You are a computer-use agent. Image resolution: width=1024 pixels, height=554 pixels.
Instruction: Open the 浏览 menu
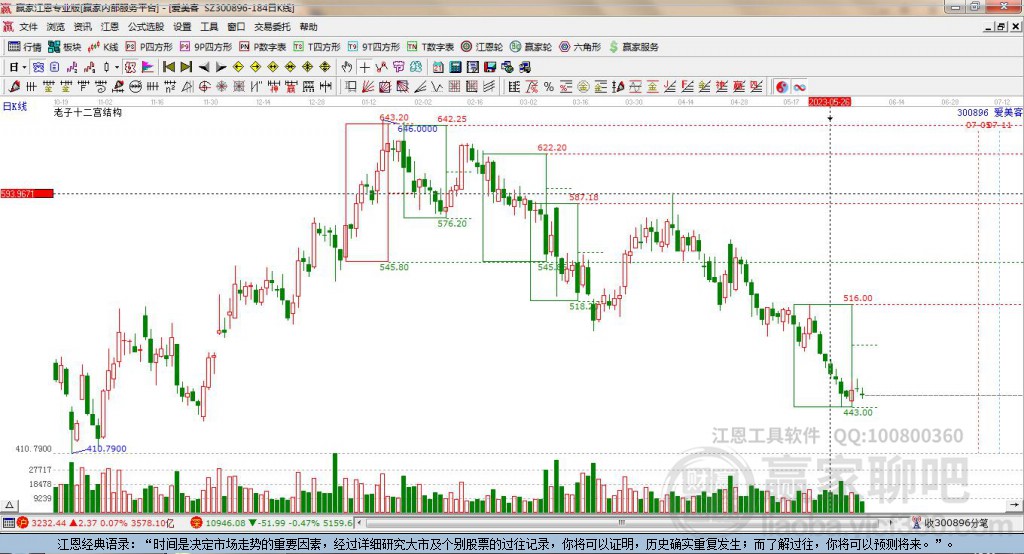tap(56, 27)
